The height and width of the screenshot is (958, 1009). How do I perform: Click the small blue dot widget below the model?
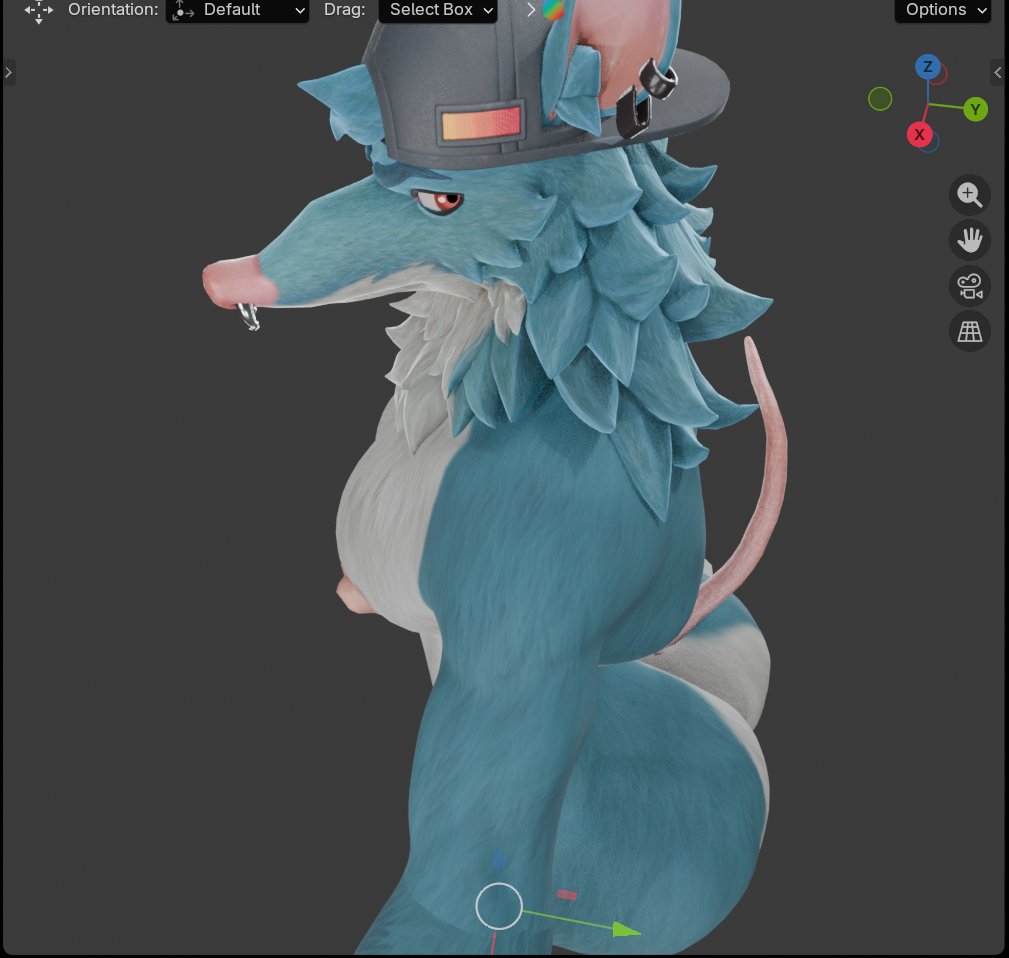[x=497, y=859]
